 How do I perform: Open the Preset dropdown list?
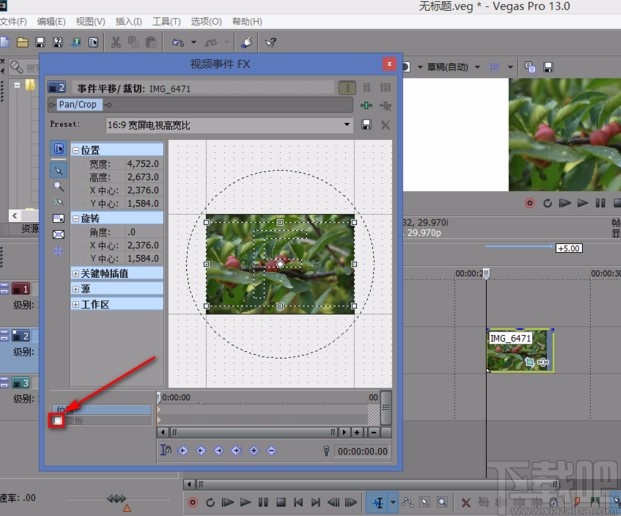click(348, 125)
